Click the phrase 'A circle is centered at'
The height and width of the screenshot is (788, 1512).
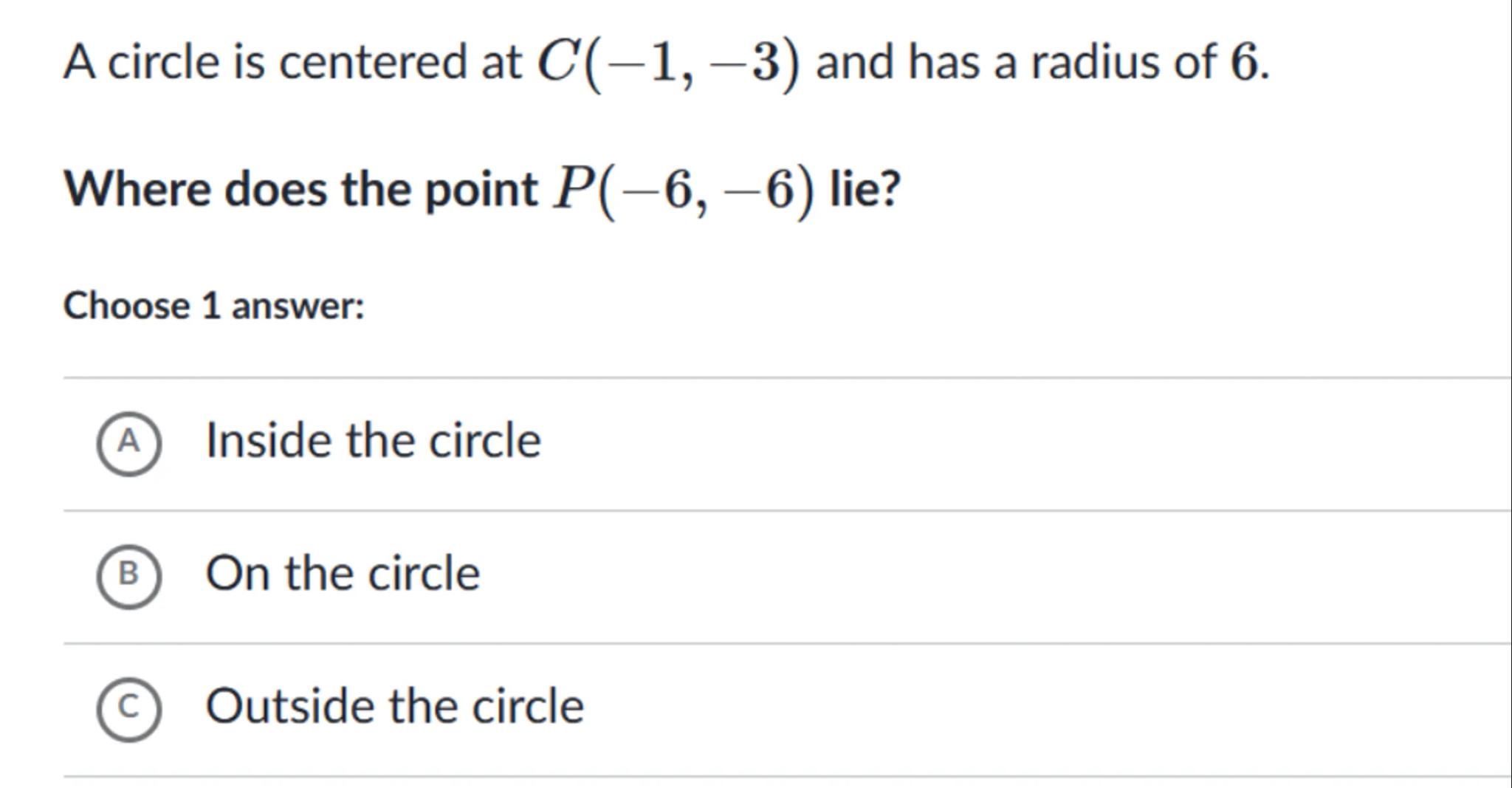click(292, 62)
